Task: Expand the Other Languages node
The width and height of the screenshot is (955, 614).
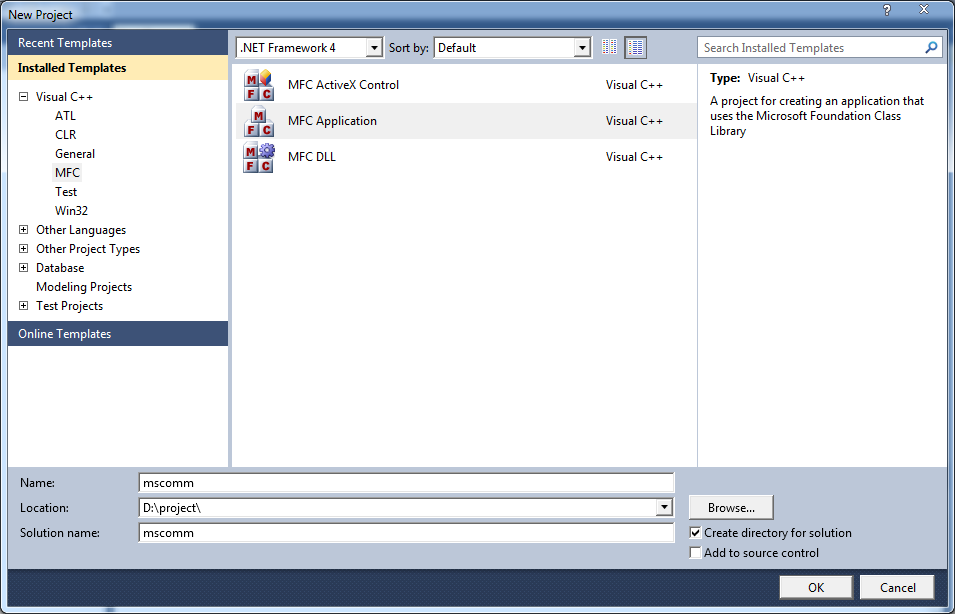Action: pos(24,230)
